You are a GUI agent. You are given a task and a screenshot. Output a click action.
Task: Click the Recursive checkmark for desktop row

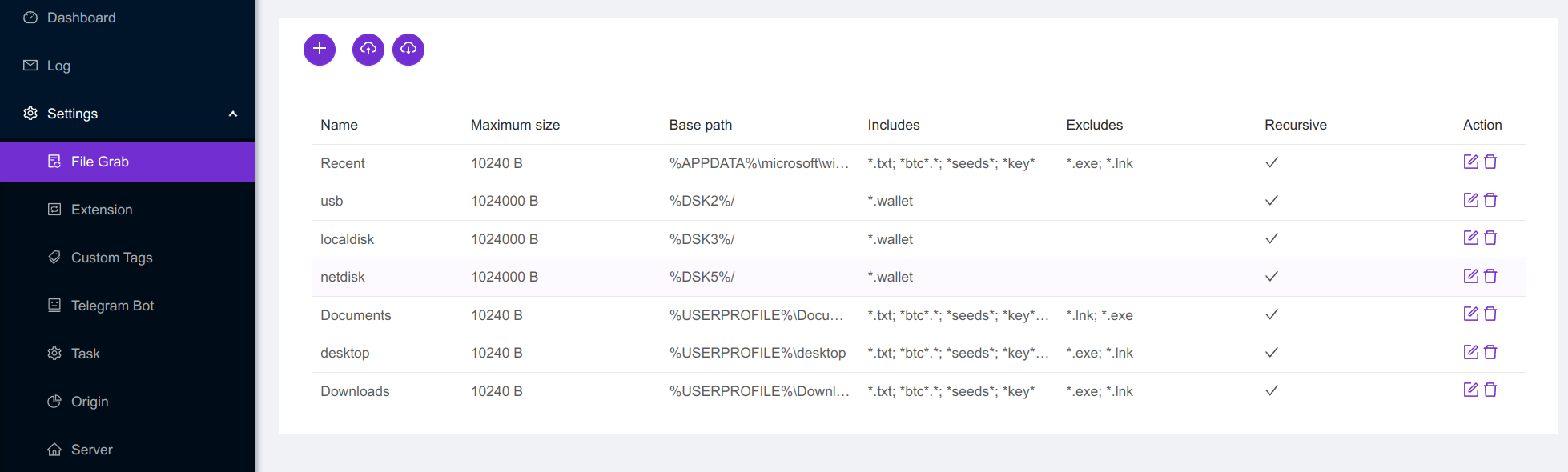click(x=1271, y=353)
